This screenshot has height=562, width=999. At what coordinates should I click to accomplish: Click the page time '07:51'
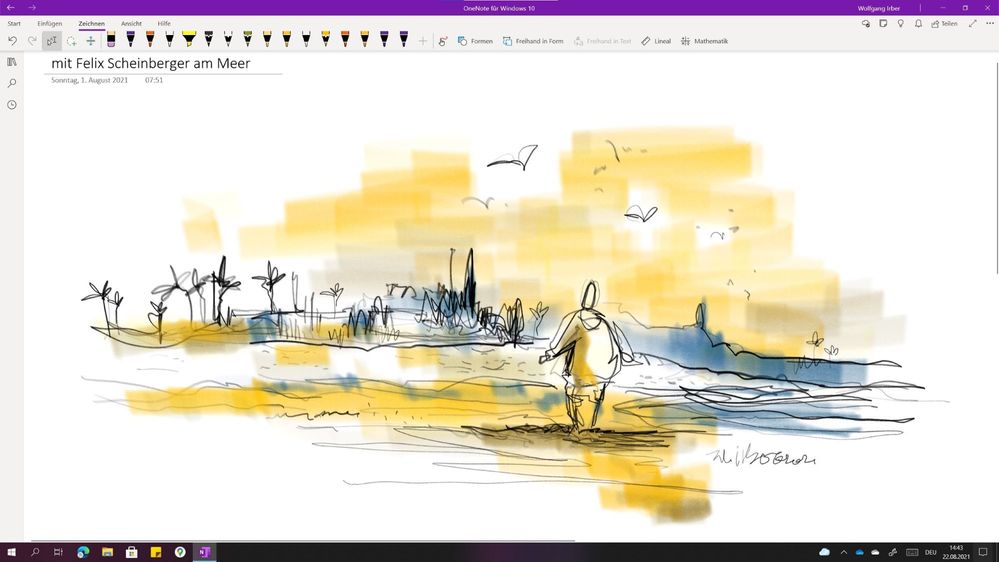pos(154,80)
